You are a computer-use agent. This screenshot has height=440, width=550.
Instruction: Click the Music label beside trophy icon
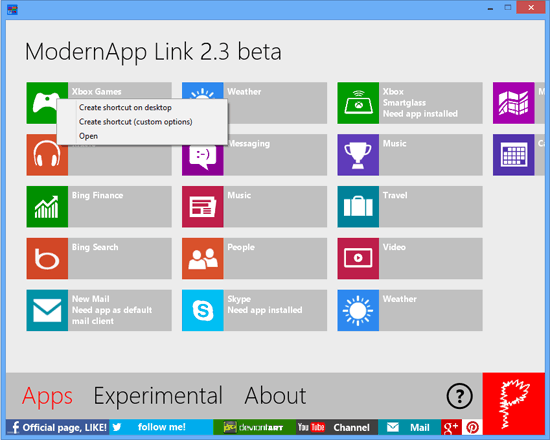[395, 144]
